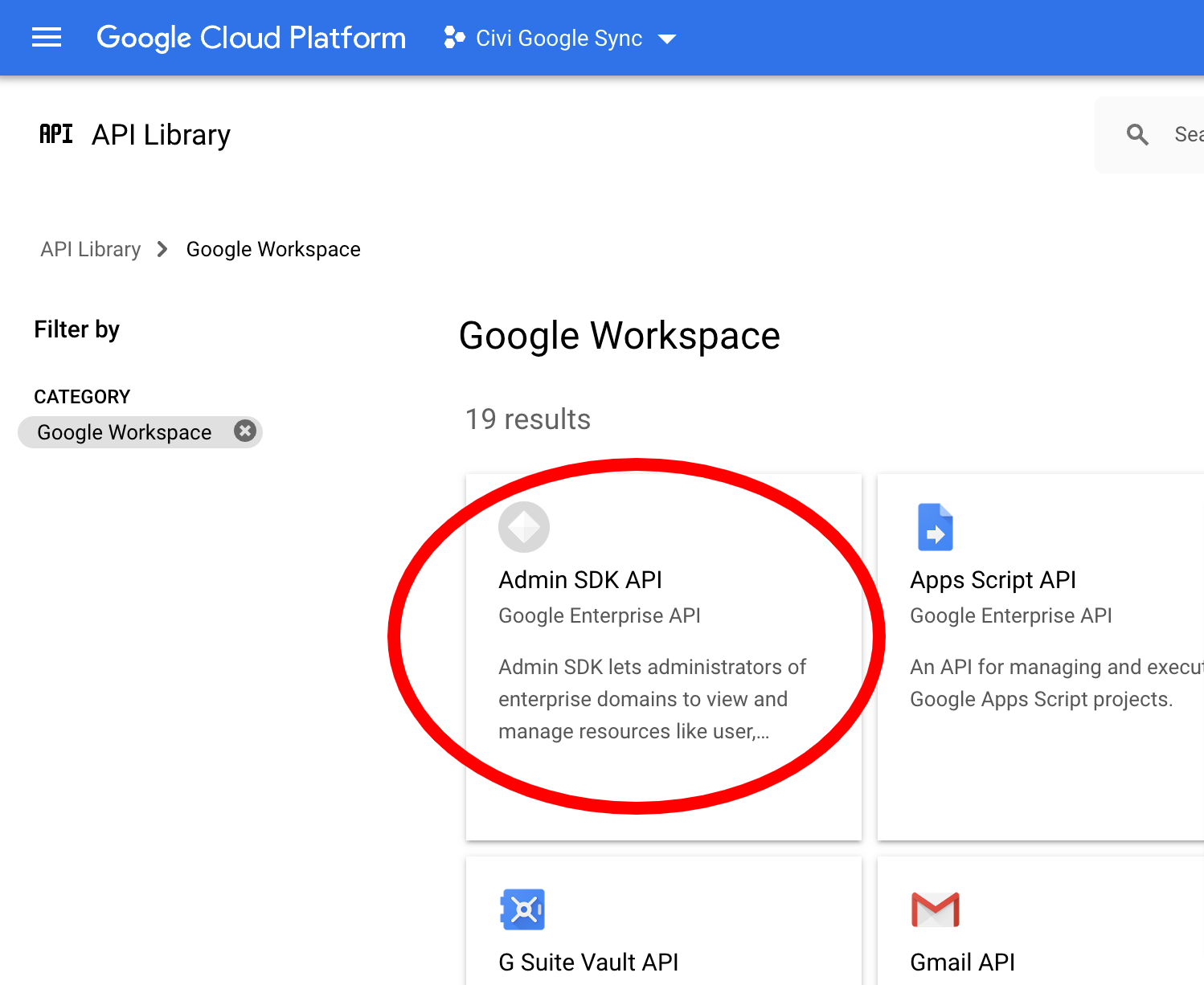This screenshot has height=985, width=1204.
Task: Open the Gmail API card
Action: [1041, 921]
